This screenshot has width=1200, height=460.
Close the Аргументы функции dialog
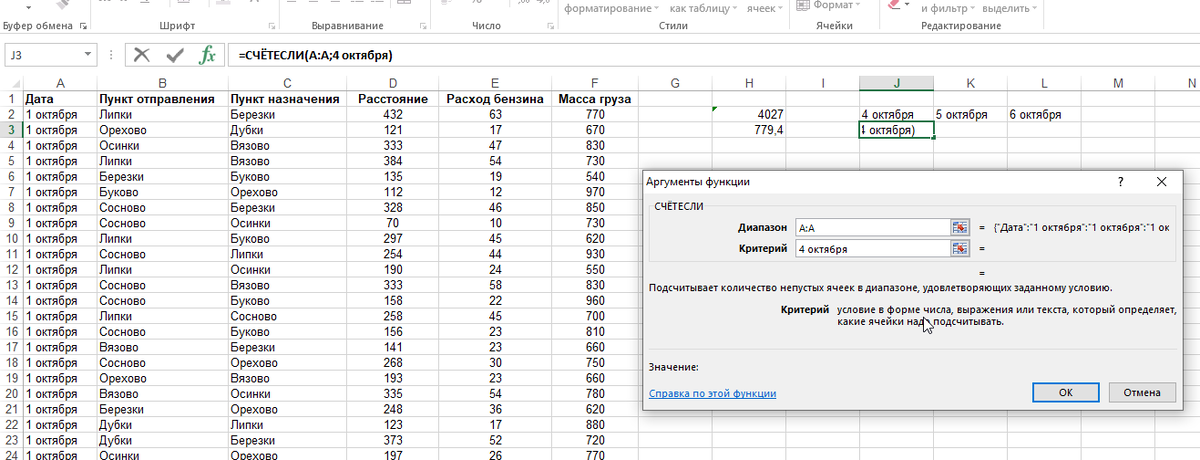(1161, 182)
